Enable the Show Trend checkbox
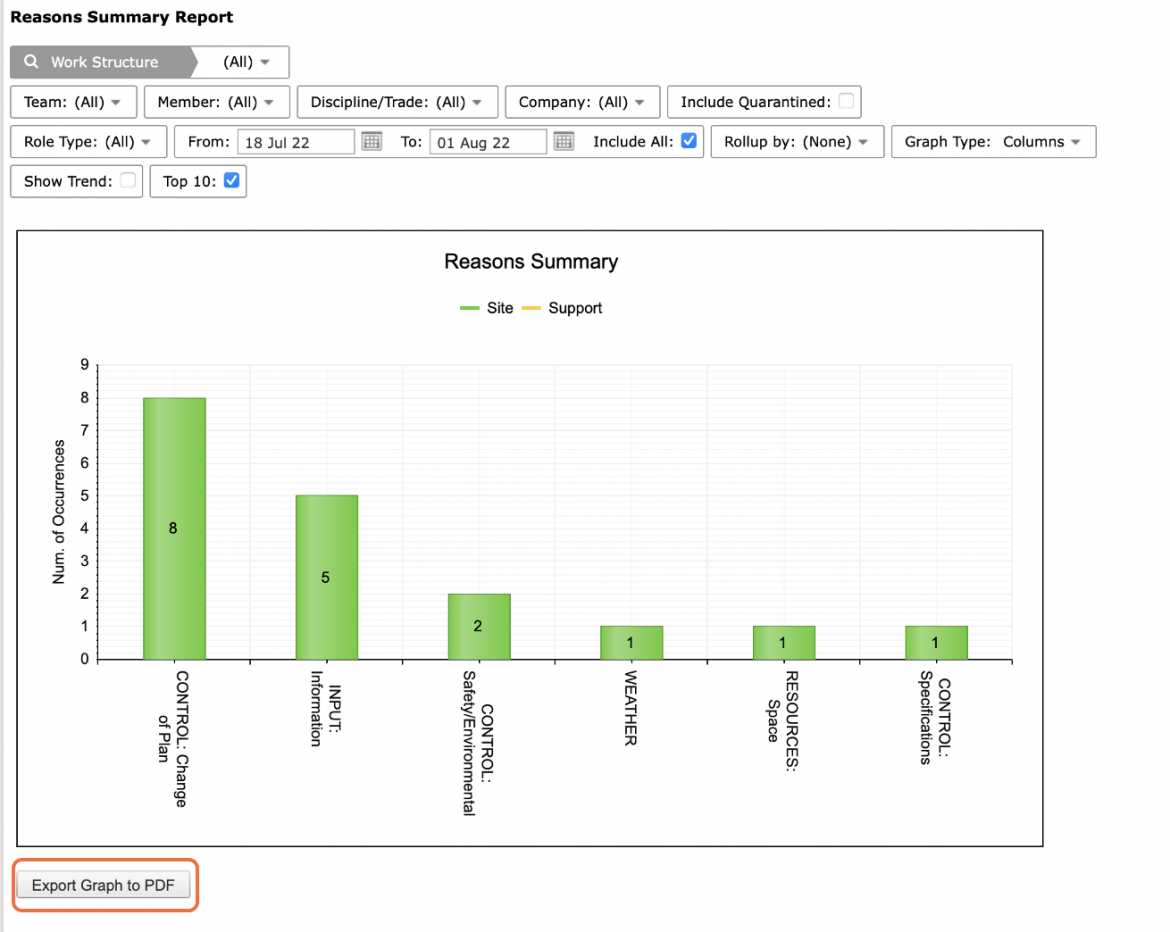 click(128, 181)
